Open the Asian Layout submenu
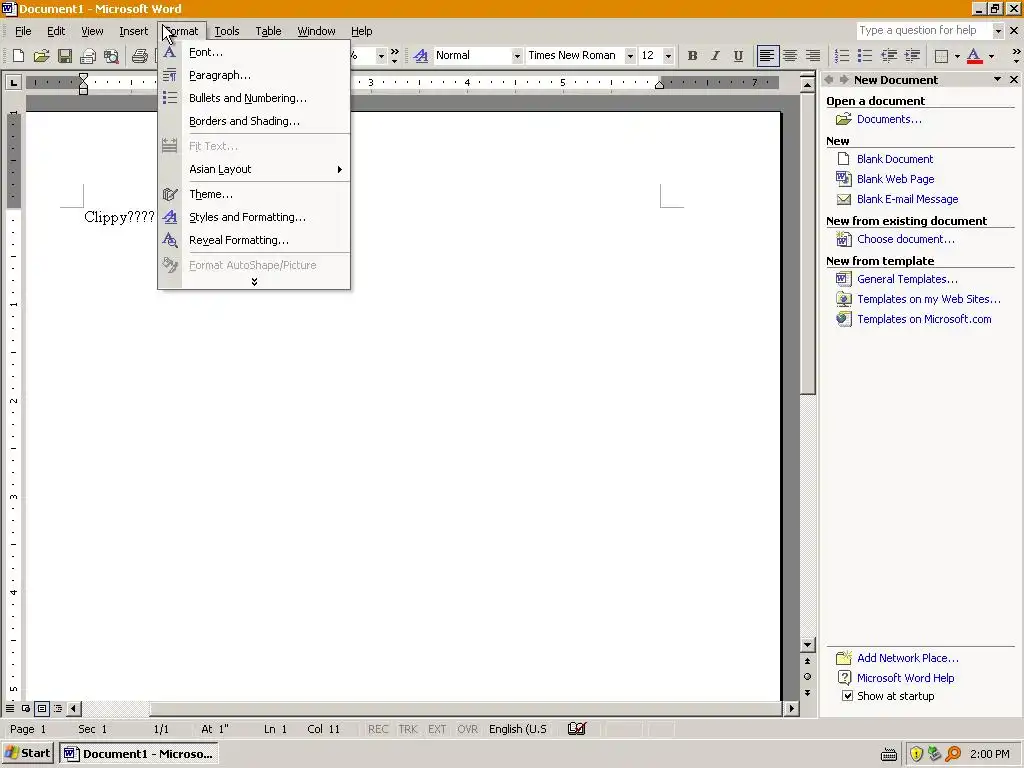 tap(254, 169)
